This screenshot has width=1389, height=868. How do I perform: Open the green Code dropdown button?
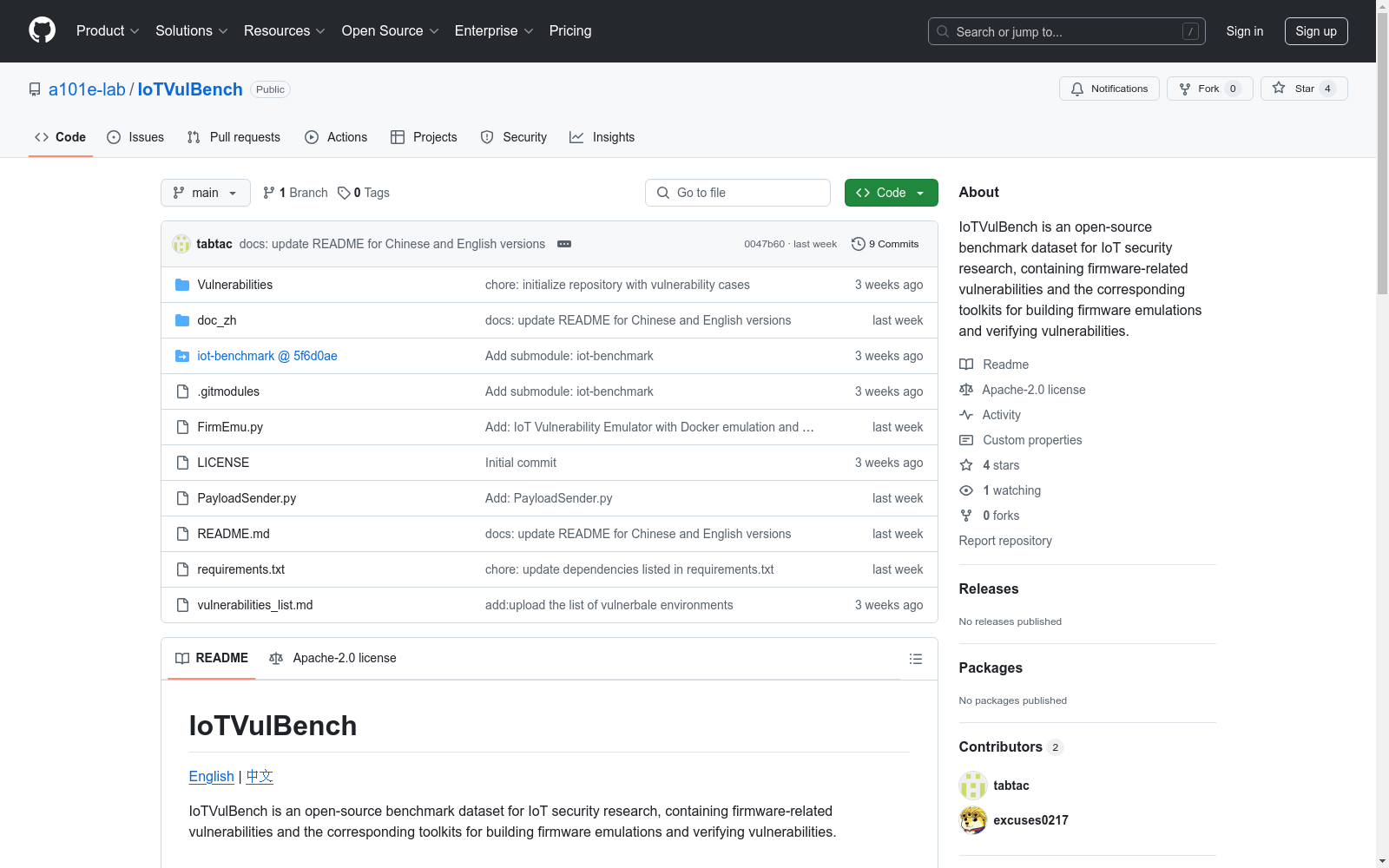[891, 193]
